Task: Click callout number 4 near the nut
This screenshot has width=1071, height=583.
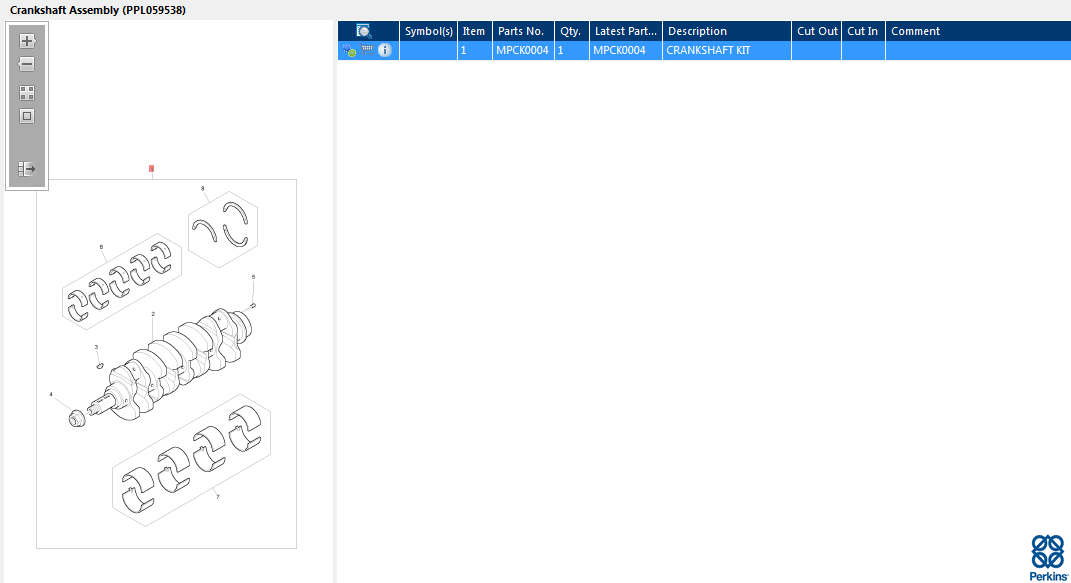Action: [x=51, y=395]
